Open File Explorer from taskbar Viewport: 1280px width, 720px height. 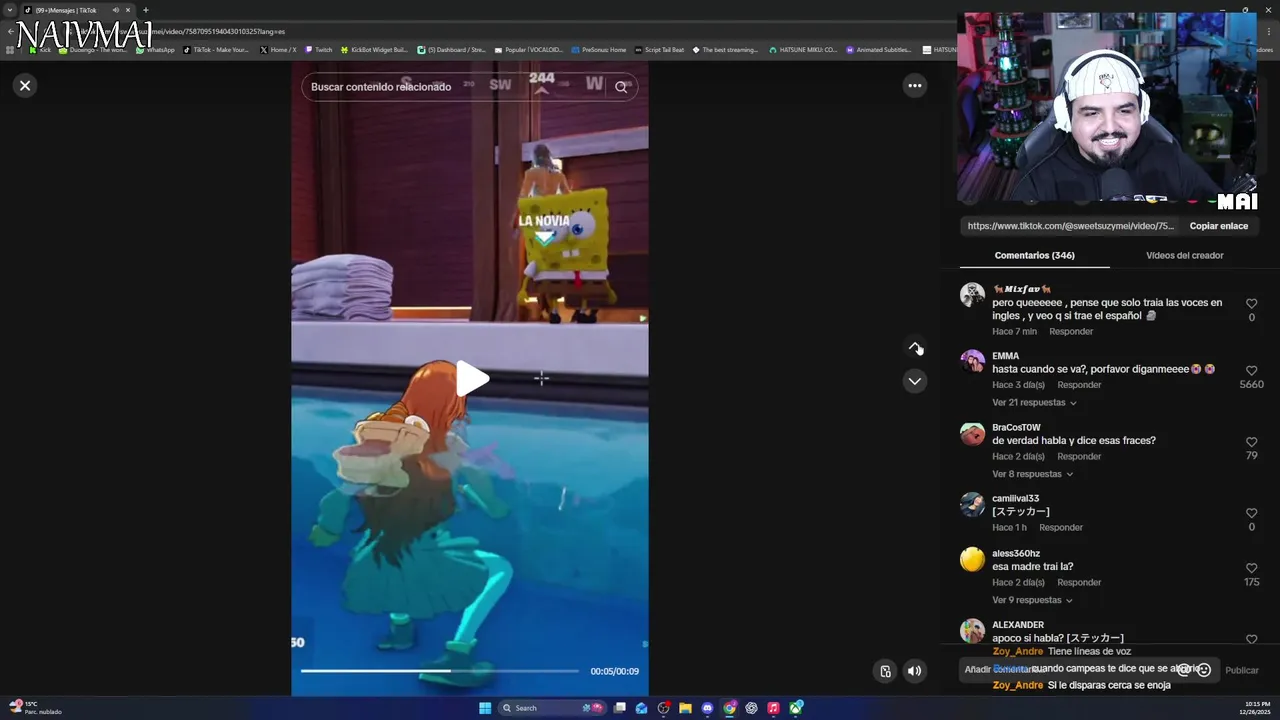coord(686,708)
